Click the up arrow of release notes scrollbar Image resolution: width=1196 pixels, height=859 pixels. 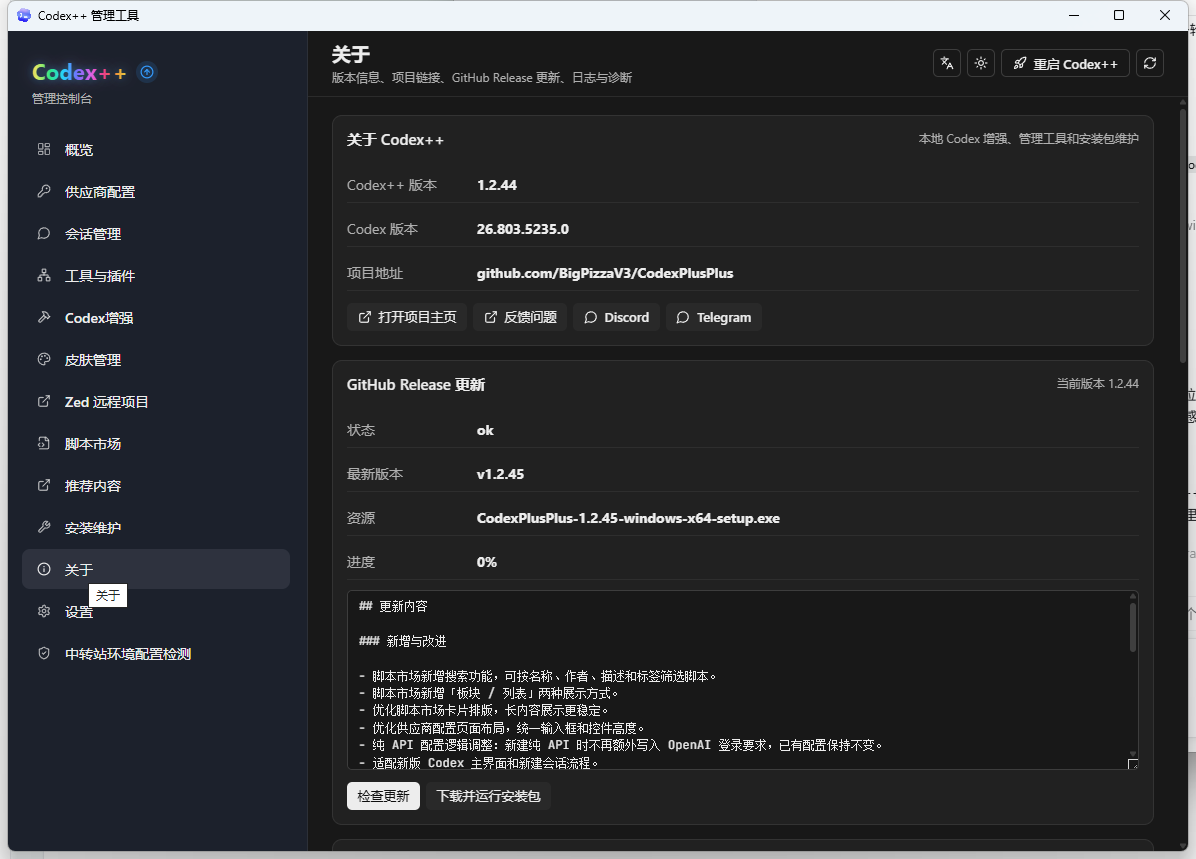coord(1133,596)
